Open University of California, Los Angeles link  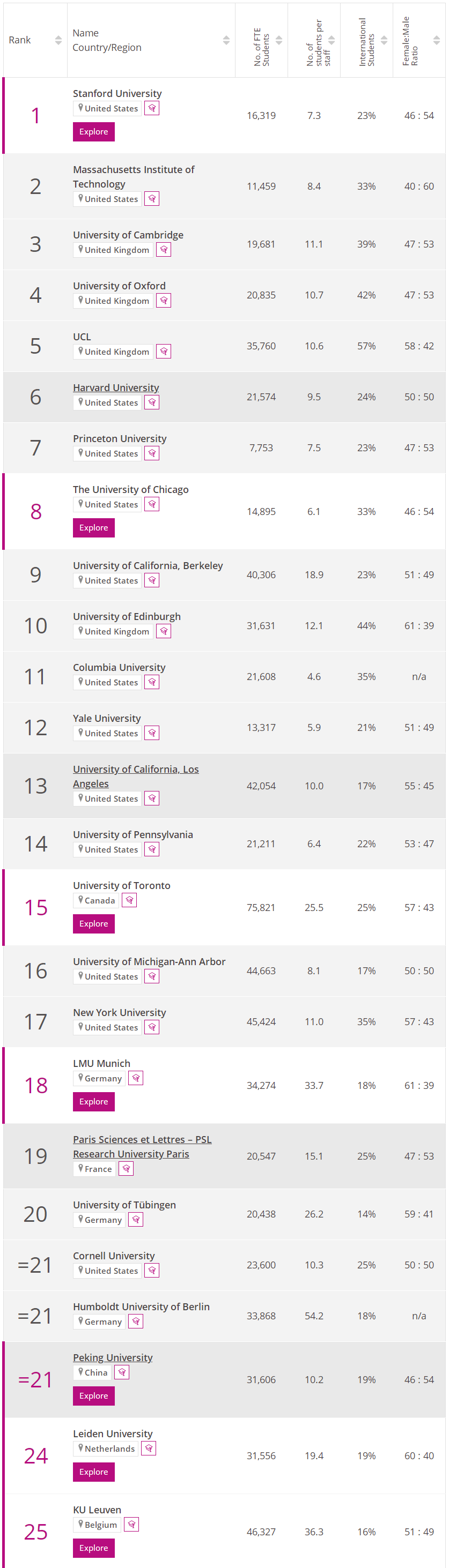coord(136,776)
